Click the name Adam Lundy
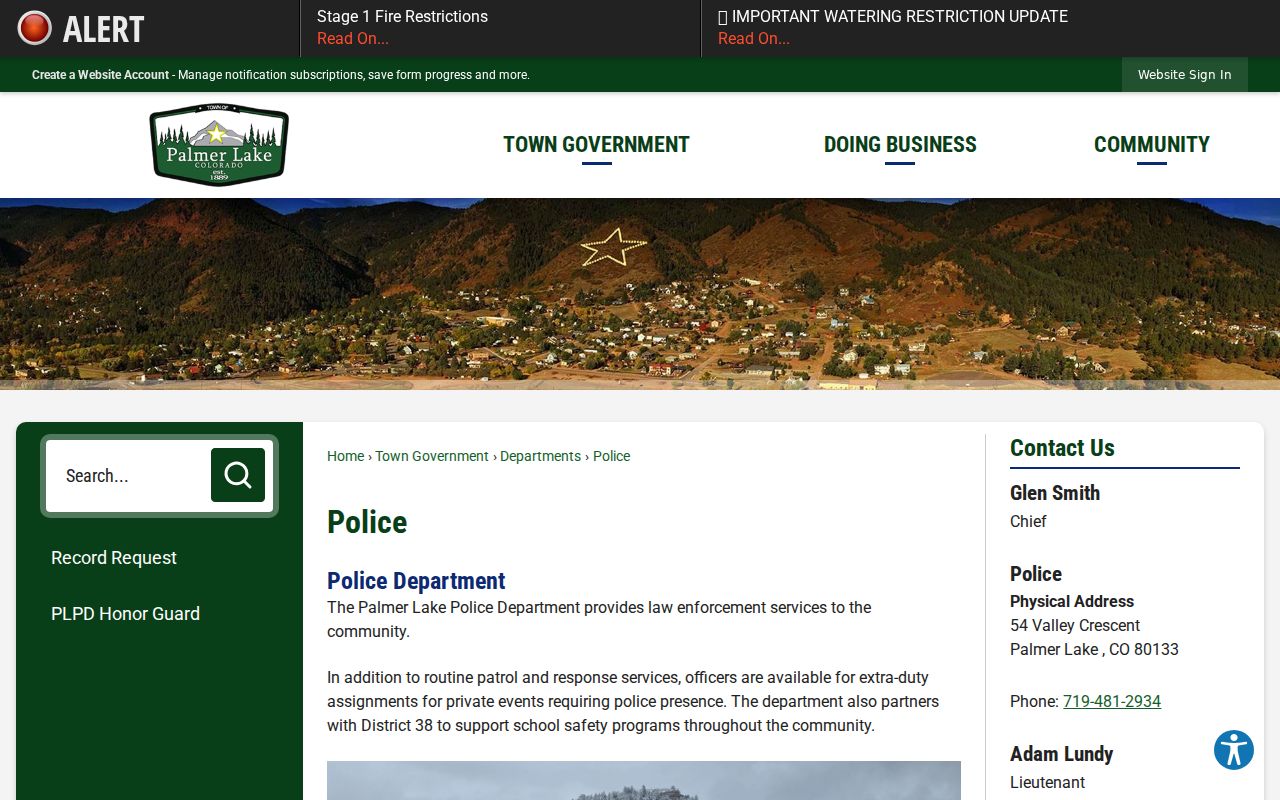1280x800 pixels. 1061,754
